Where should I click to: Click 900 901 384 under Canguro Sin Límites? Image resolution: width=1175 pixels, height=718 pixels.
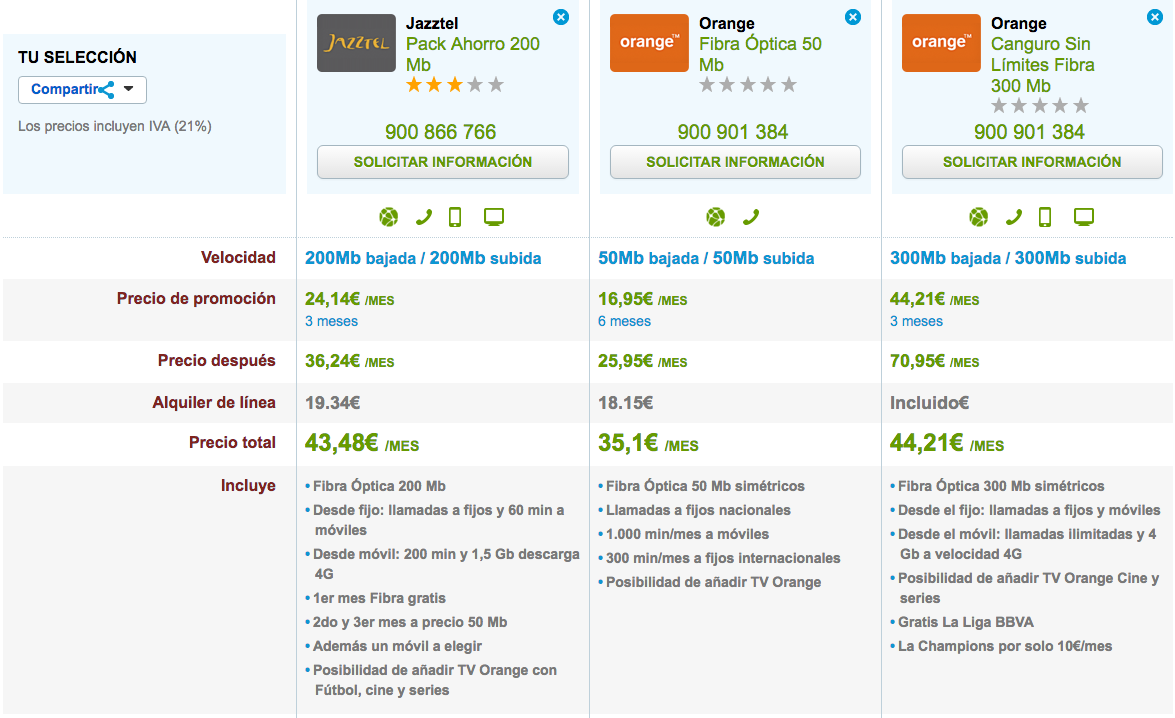(1030, 132)
